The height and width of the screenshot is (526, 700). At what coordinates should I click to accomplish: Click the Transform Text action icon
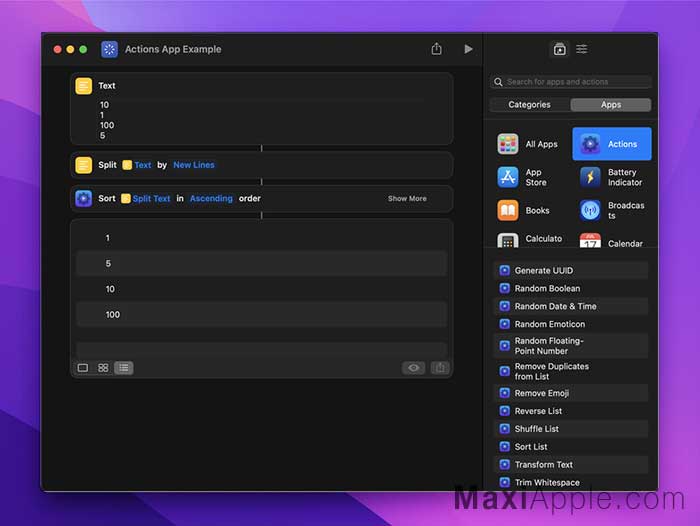[x=504, y=464]
